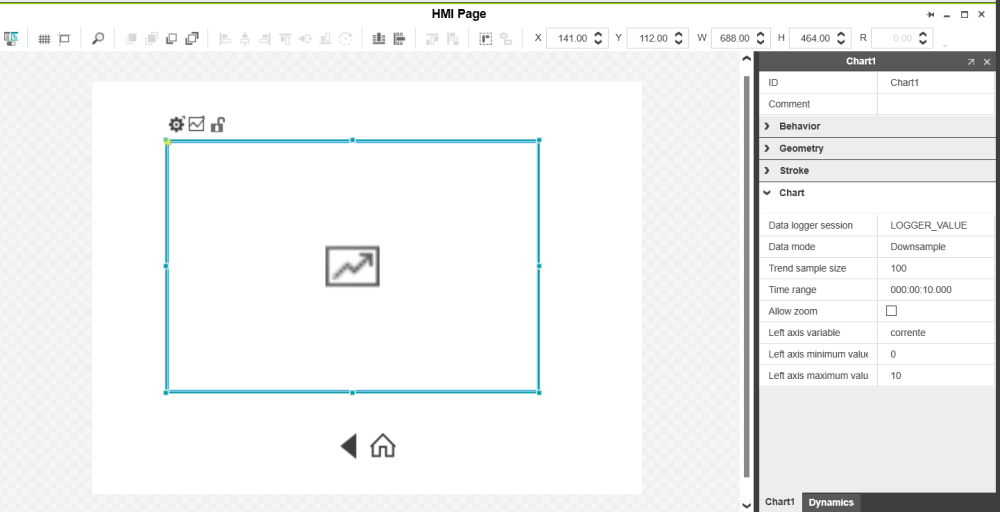Open the toolbar overflow arrow

945,46
